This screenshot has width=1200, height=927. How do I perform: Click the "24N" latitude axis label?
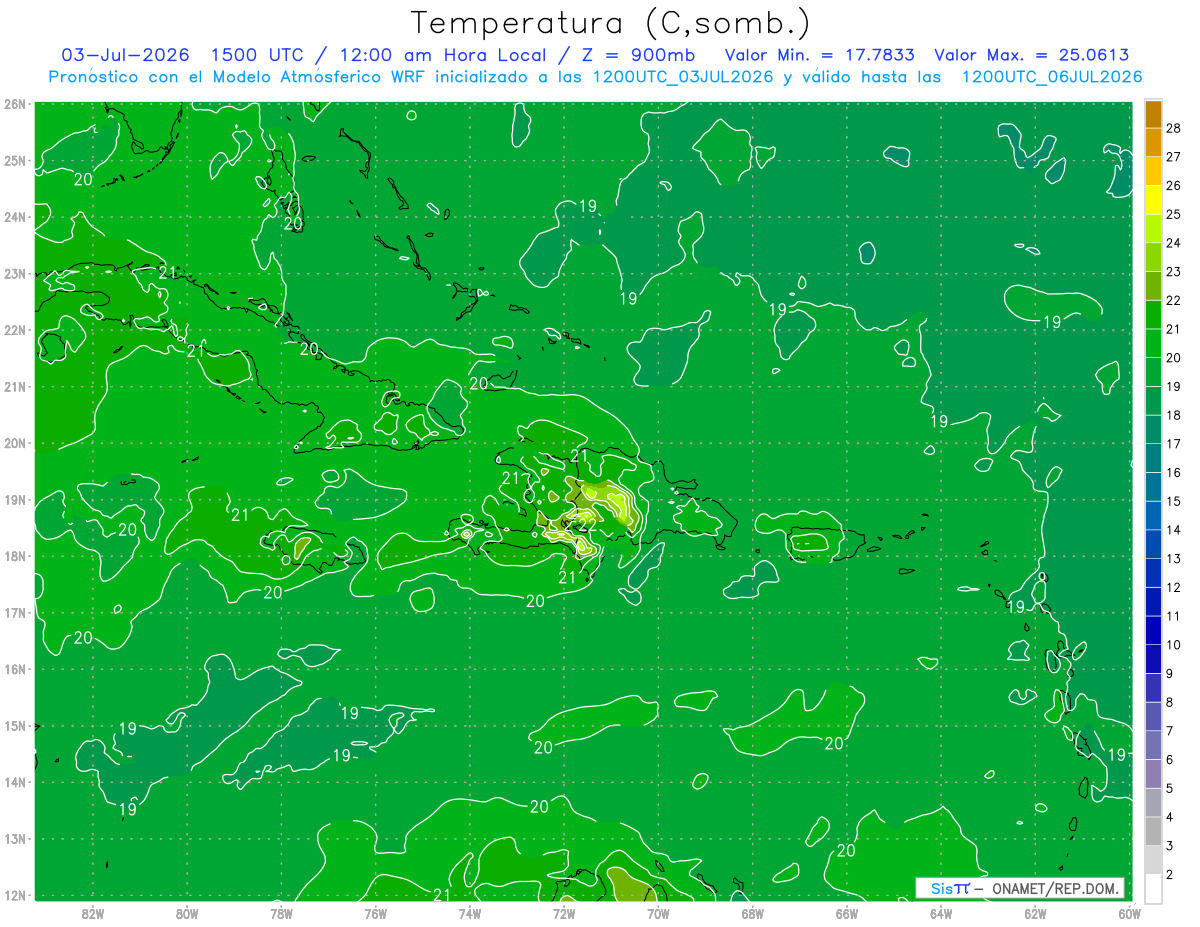tap(15, 217)
